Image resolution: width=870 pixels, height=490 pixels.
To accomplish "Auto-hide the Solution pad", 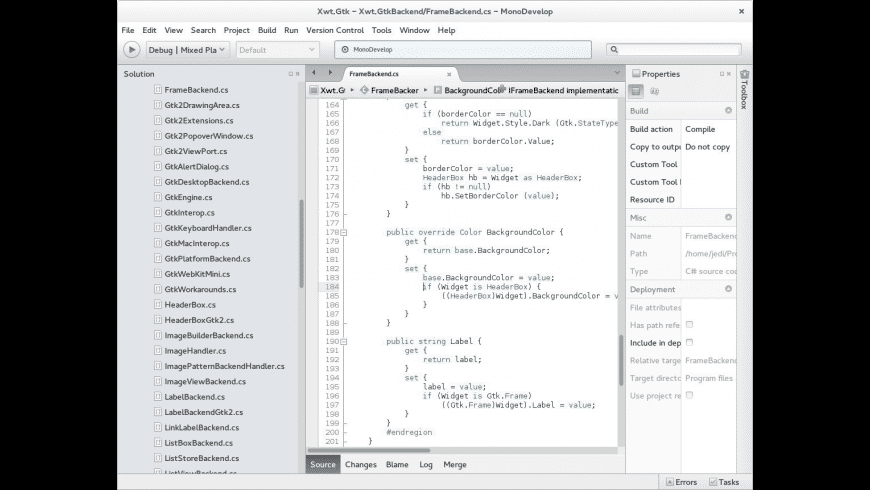I will [x=290, y=74].
